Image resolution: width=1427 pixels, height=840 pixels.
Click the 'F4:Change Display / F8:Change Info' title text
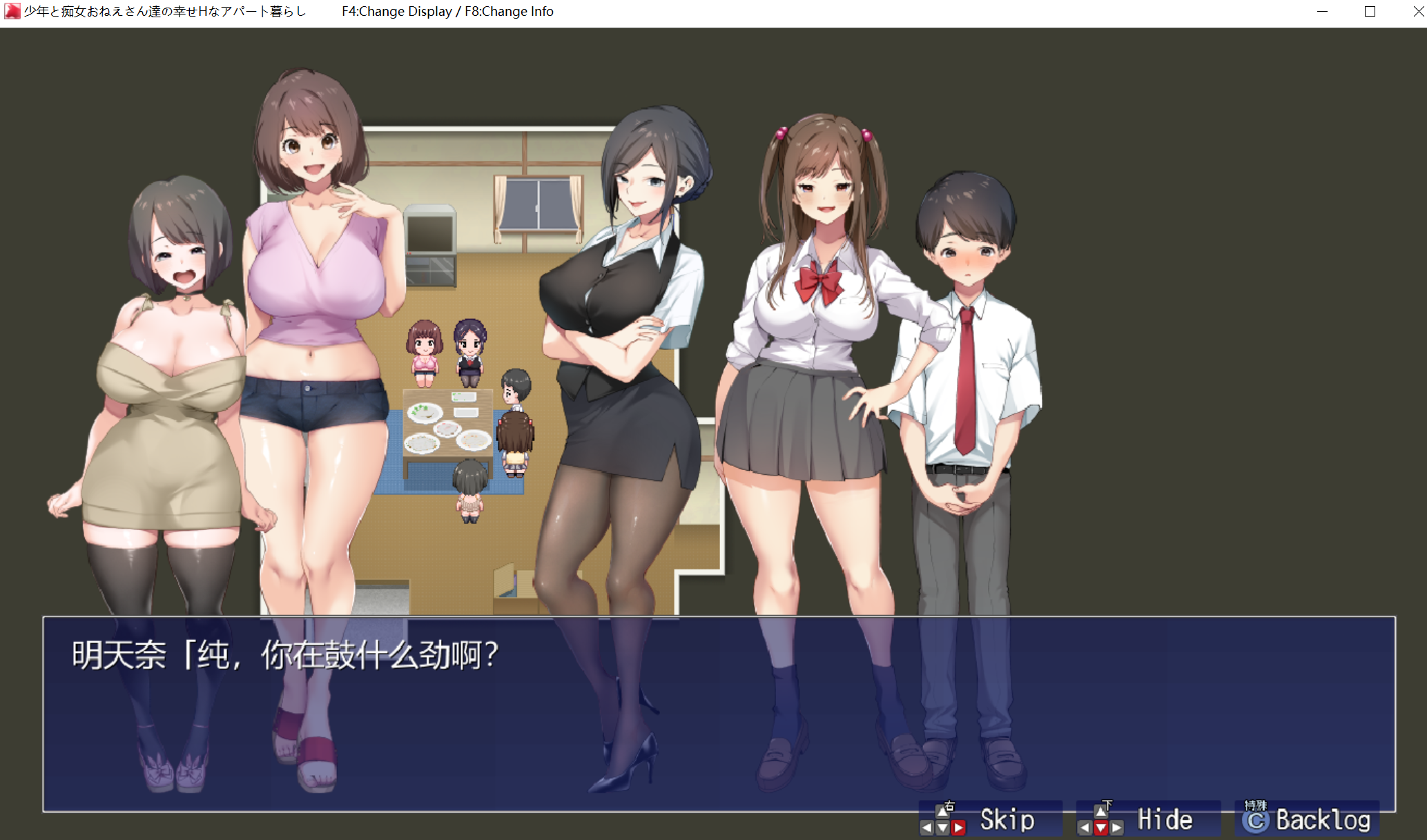click(447, 11)
